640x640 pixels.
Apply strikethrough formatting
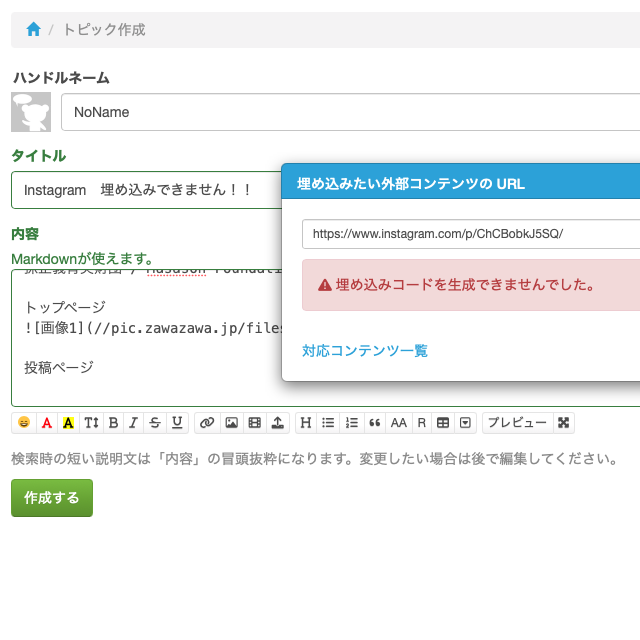tap(155, 422)
